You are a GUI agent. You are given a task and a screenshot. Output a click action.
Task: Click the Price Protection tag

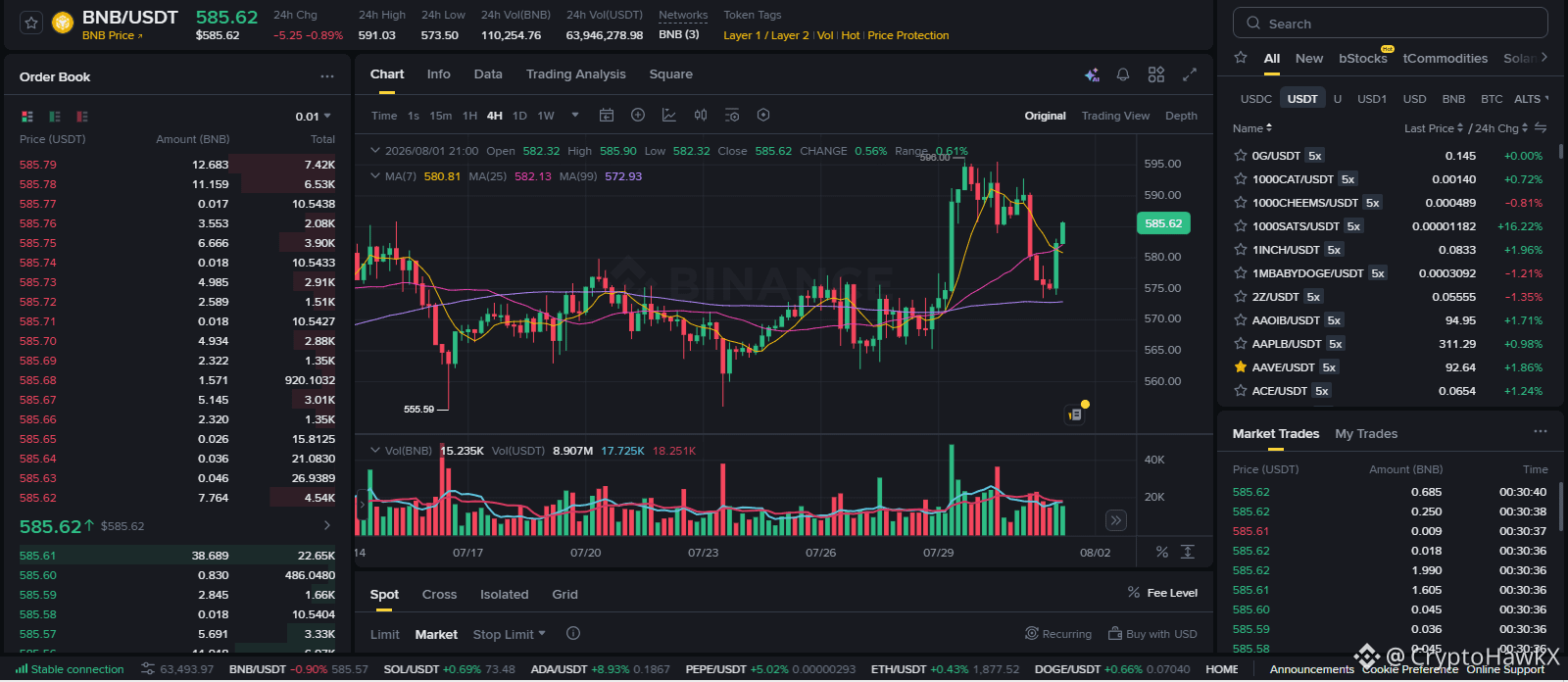(908, 35)
